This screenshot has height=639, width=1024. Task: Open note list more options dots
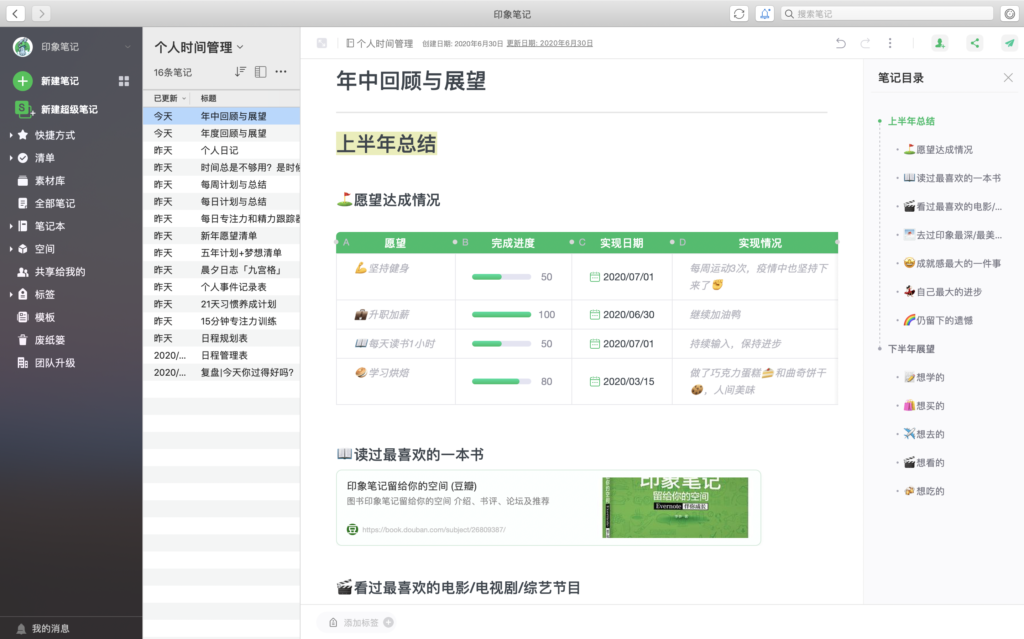281,71
